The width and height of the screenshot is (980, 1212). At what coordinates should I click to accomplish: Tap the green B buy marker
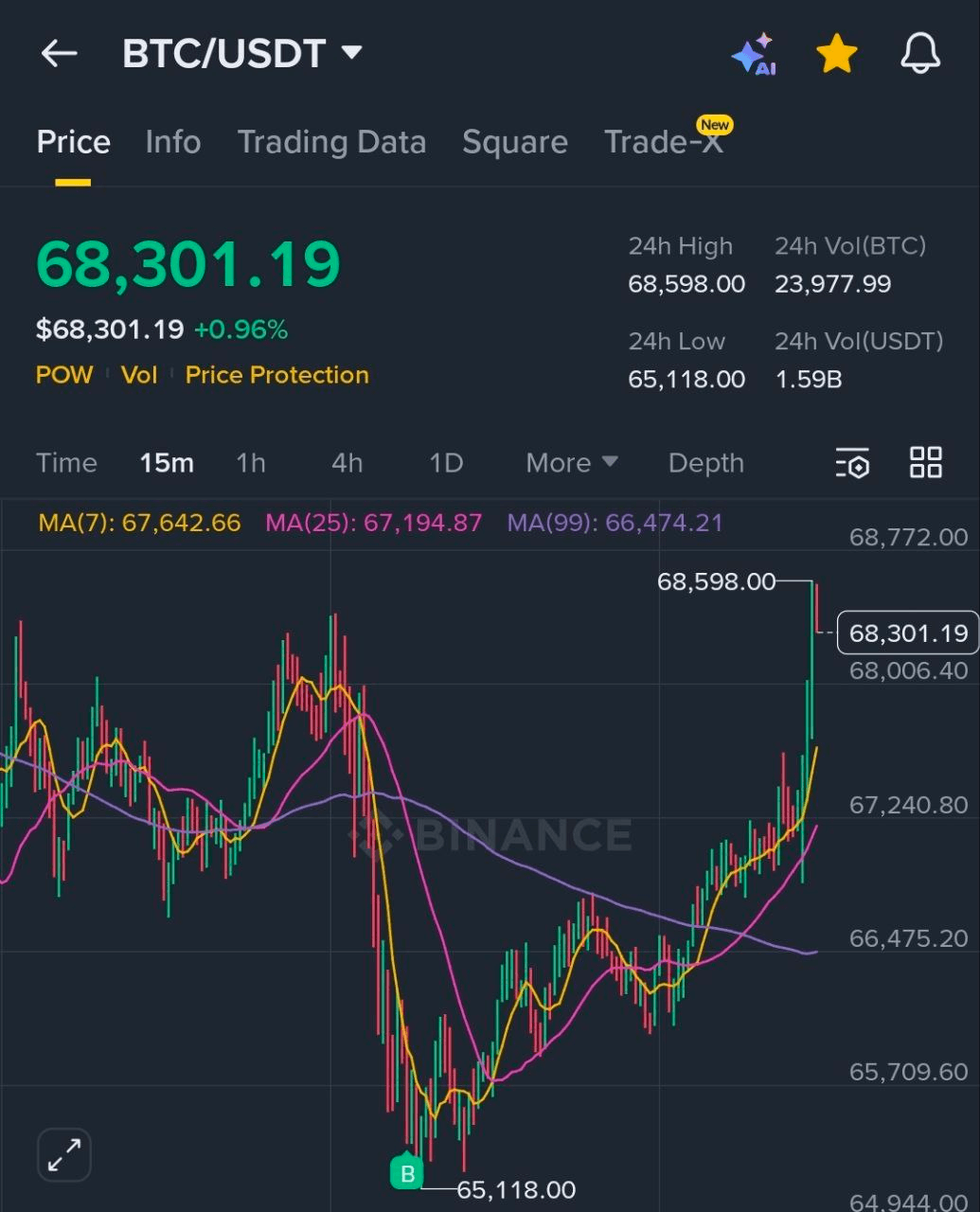407,1173
